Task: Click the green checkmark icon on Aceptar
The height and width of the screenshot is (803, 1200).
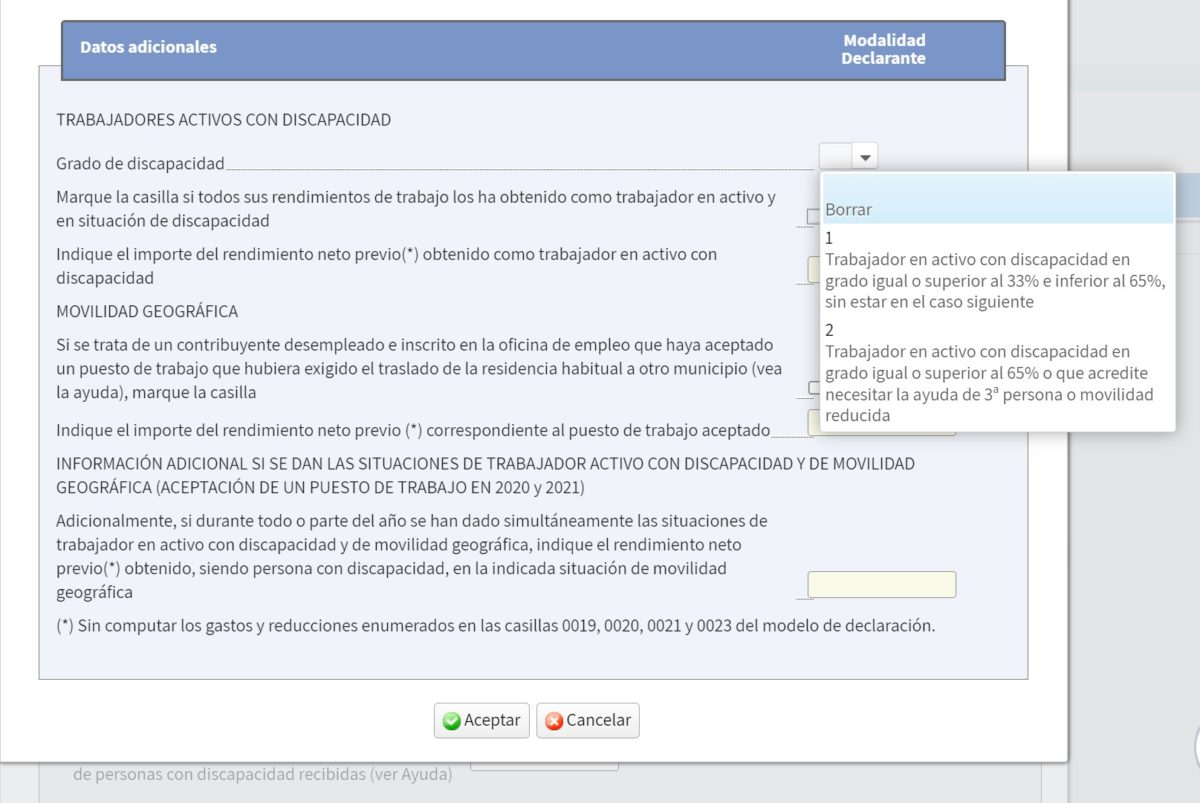Action: tap(452, 721)
